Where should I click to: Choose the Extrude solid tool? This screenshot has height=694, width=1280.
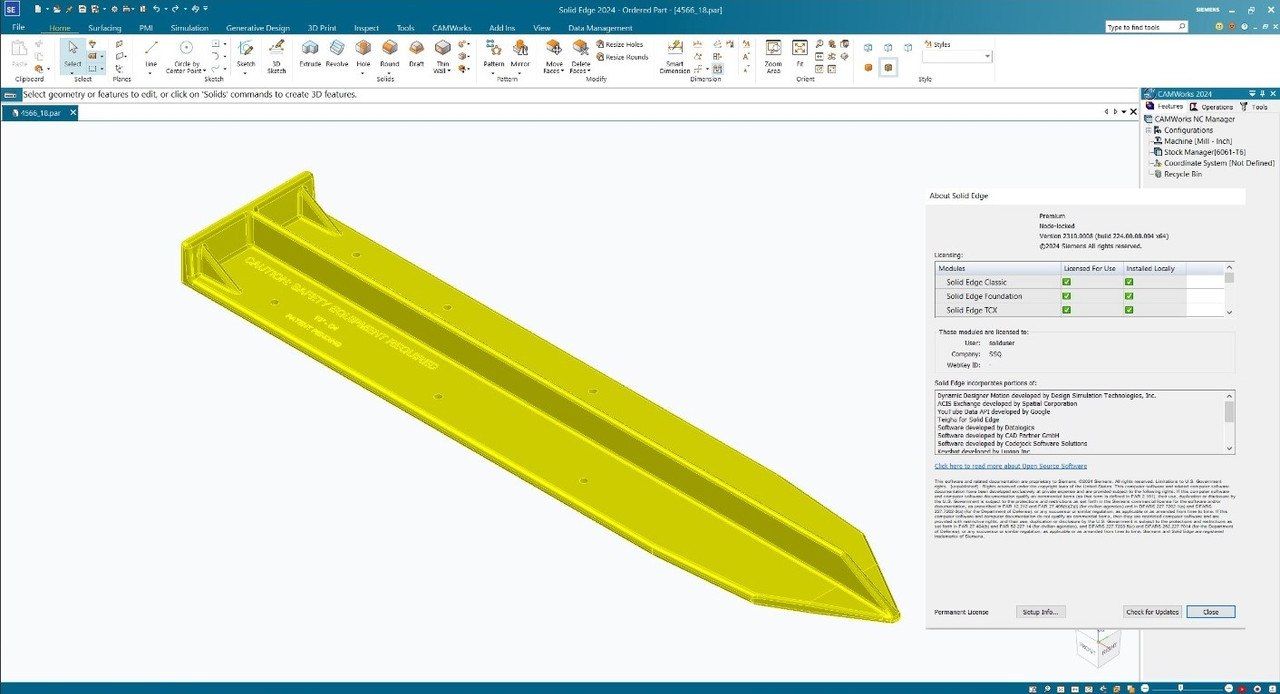point(310,54)
